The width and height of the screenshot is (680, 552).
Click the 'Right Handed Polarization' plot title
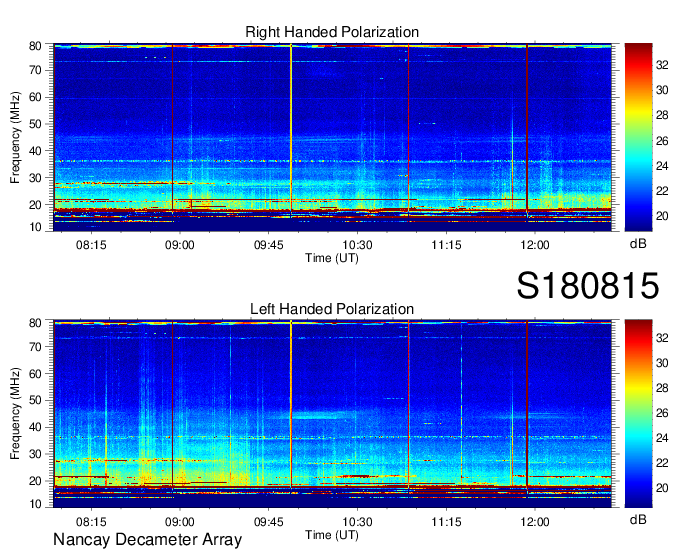(x=332, y=32)
